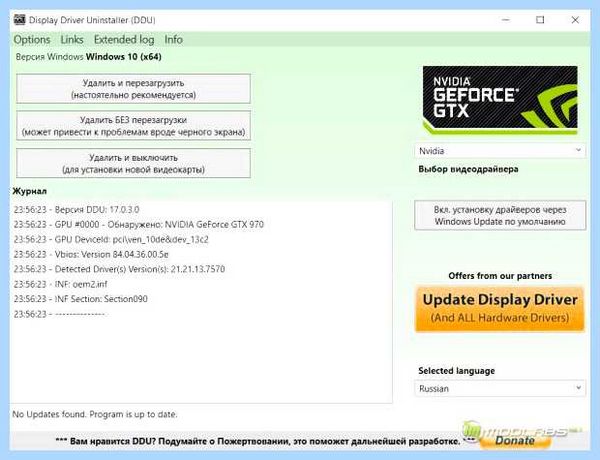Screen dimensions: 600x460
Task: Select log line 'GPU DeviceId: pci\ven_10de&dev_13c2'
Action: pos(111,240)
